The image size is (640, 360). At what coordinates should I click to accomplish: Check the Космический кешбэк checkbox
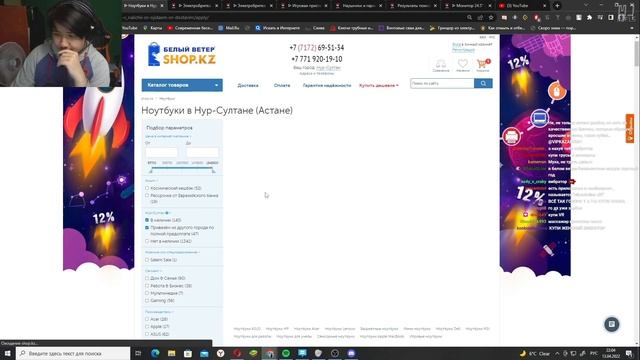coord(147,188)
